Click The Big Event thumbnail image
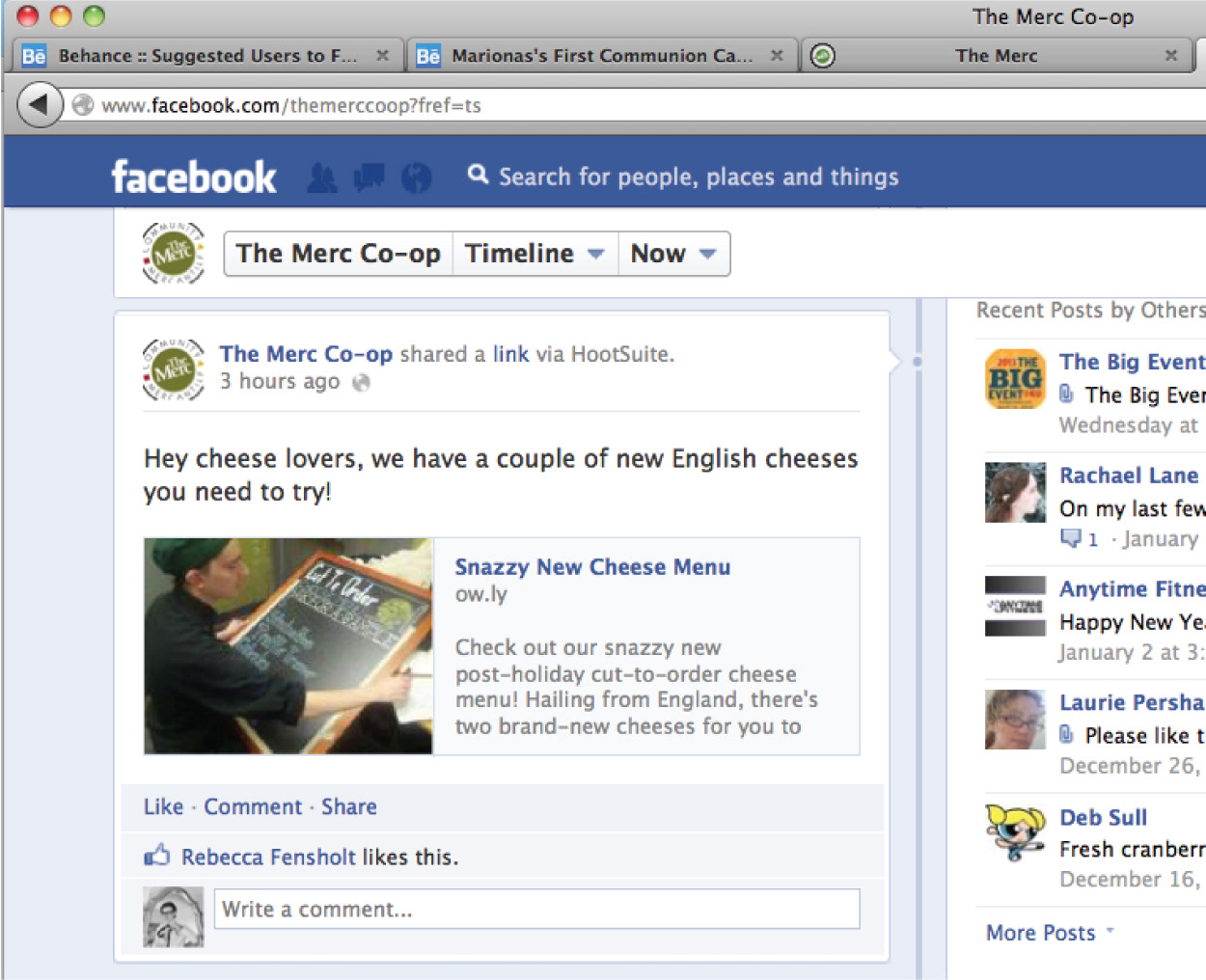This screenshot has height=980, width=1206. pos(1015,379)
